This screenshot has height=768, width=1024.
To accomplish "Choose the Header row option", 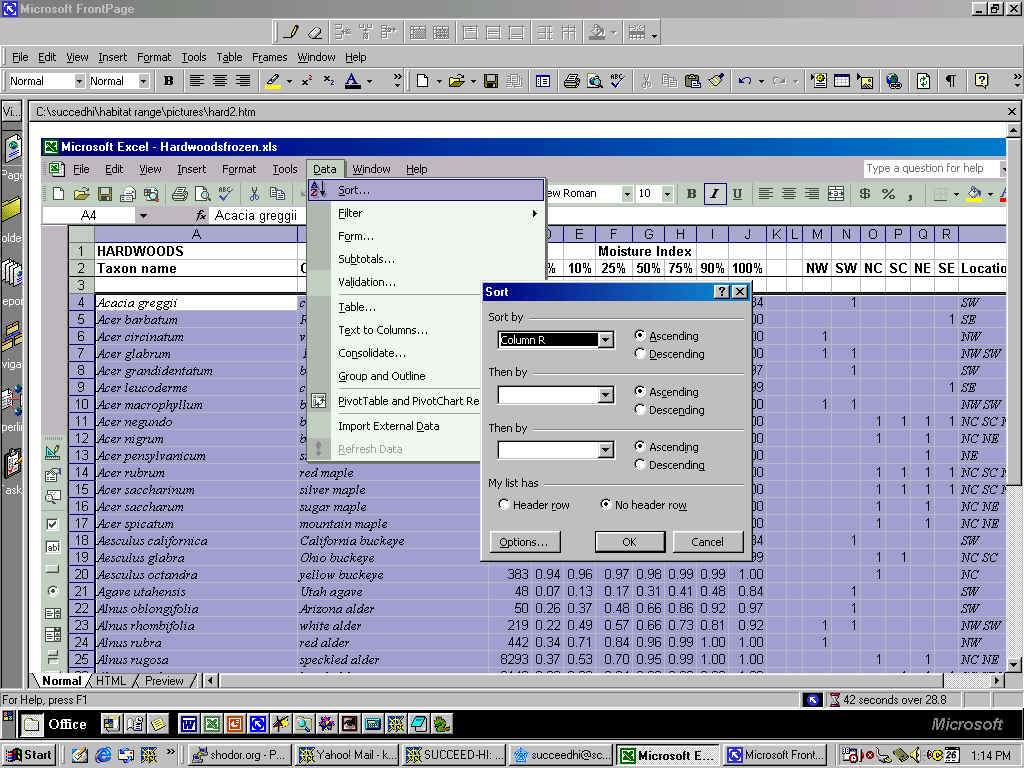I will pos(505,505).
